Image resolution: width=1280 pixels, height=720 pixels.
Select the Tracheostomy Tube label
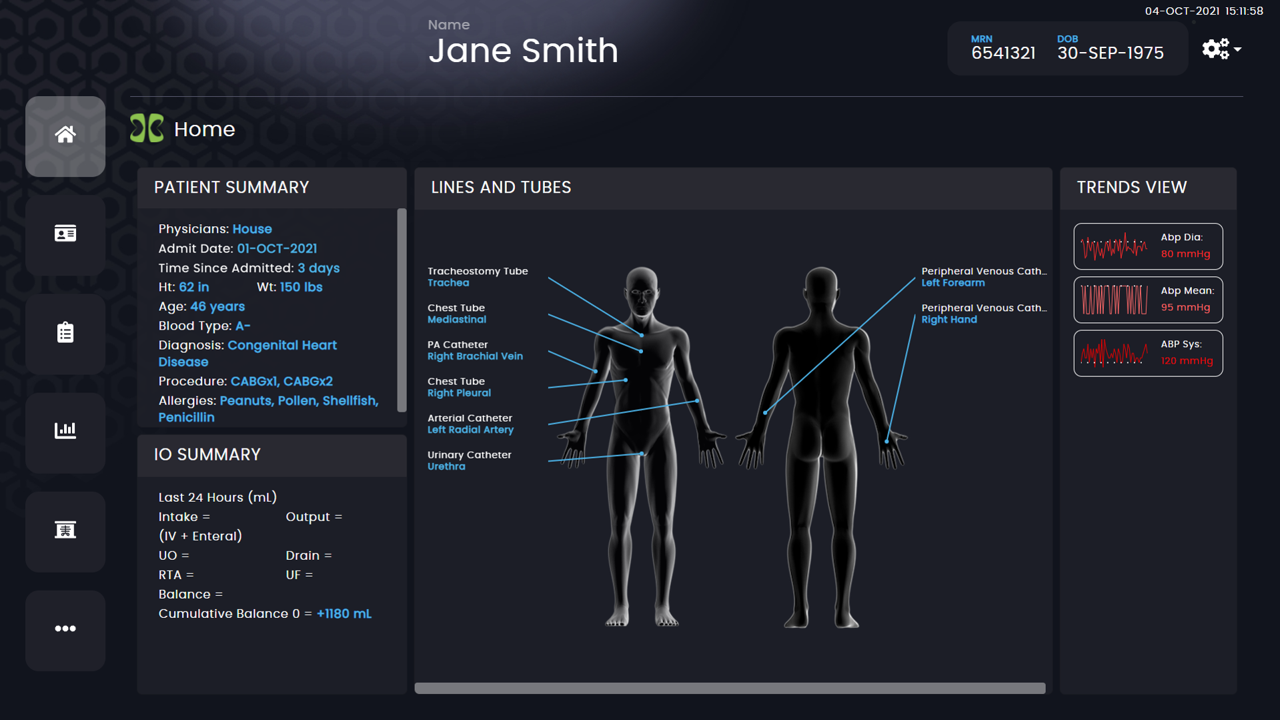478,277
